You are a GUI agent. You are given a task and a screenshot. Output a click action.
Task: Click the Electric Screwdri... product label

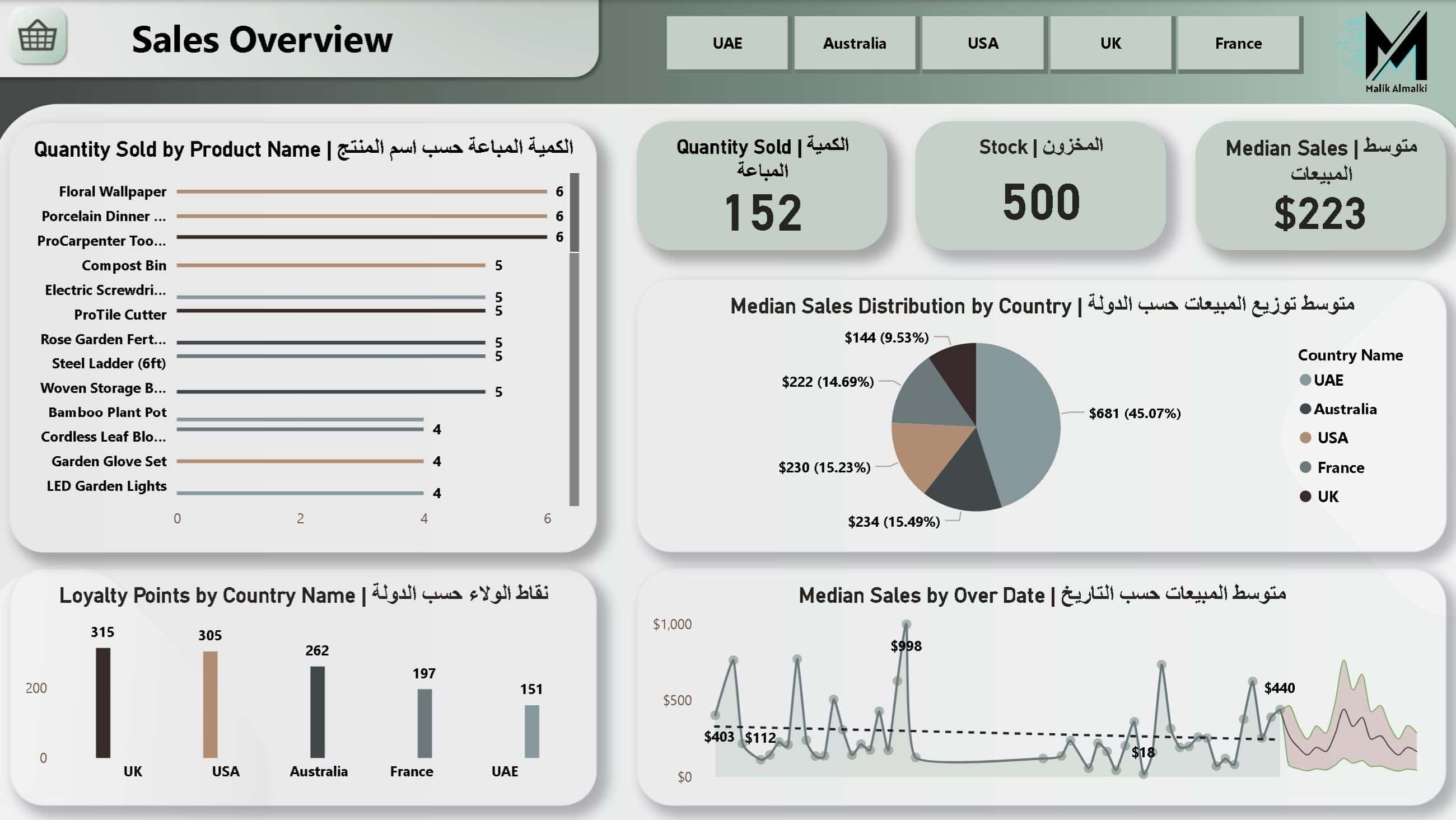(x=106, y=290)
